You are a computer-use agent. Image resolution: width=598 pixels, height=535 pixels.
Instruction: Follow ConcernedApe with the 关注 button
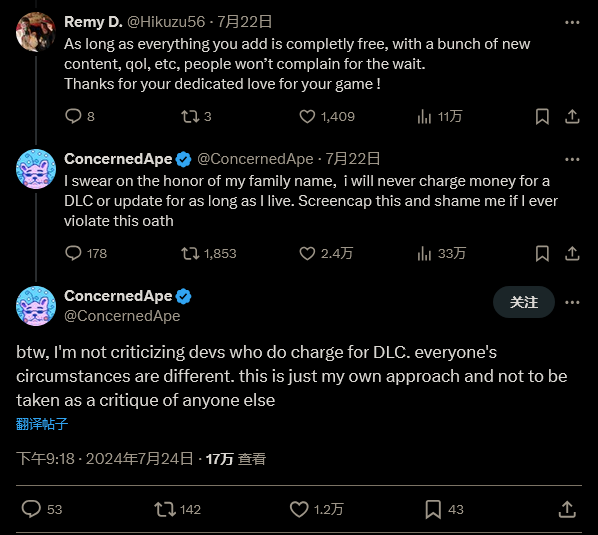coord(524,302)
